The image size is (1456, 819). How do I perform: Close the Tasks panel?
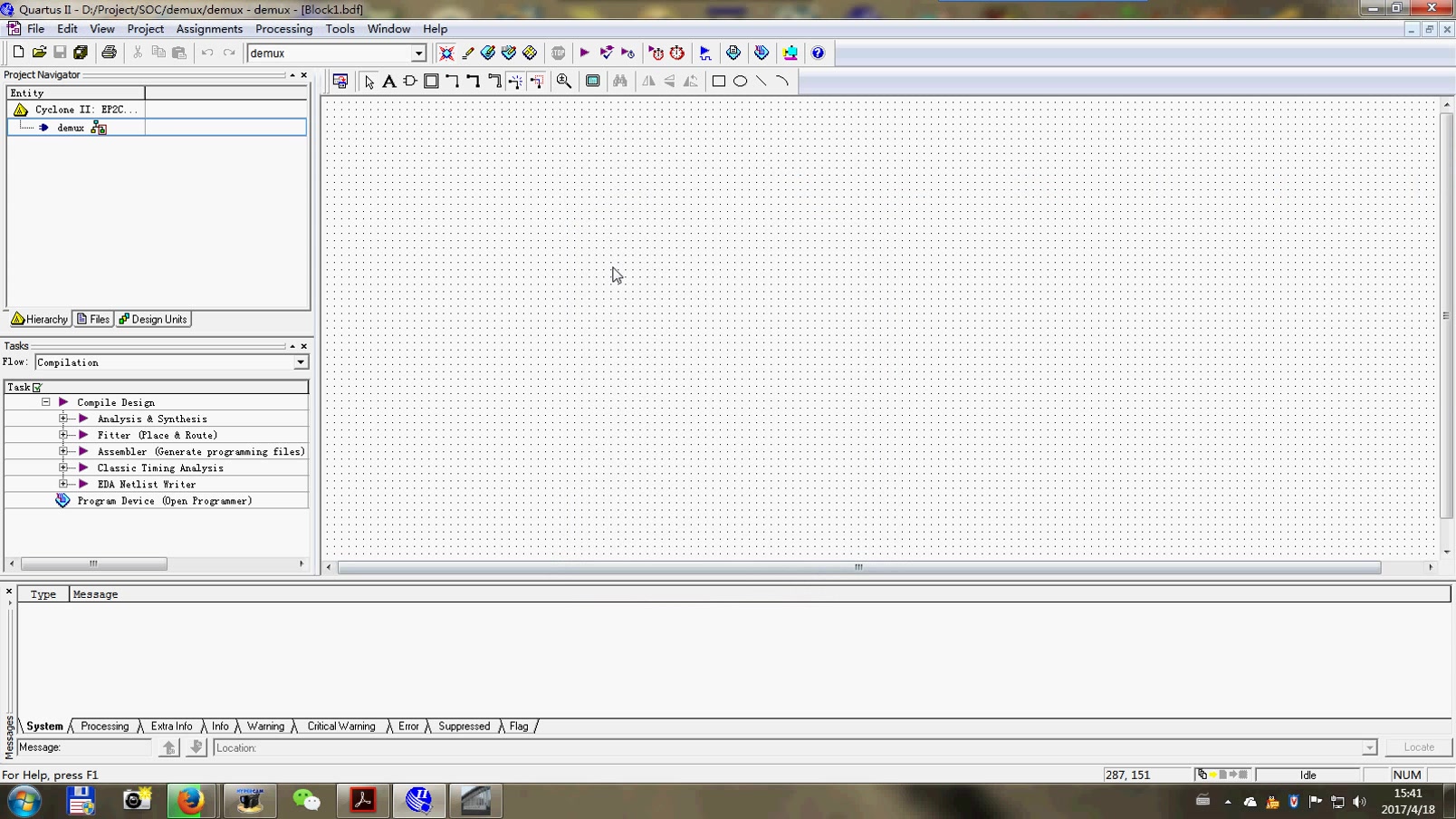point(304,346)
